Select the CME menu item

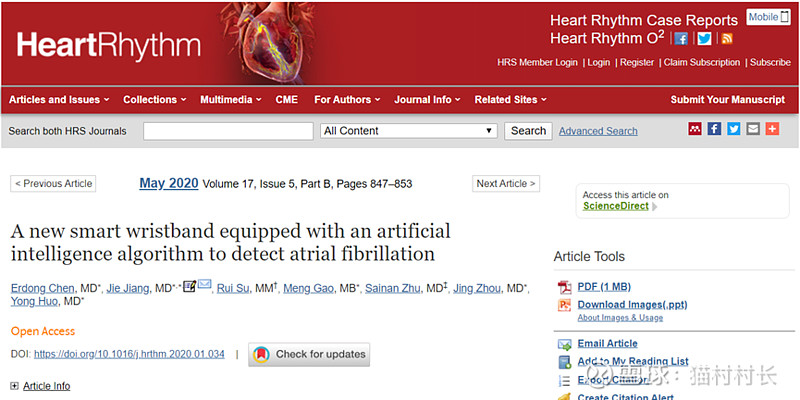(287, 100)
